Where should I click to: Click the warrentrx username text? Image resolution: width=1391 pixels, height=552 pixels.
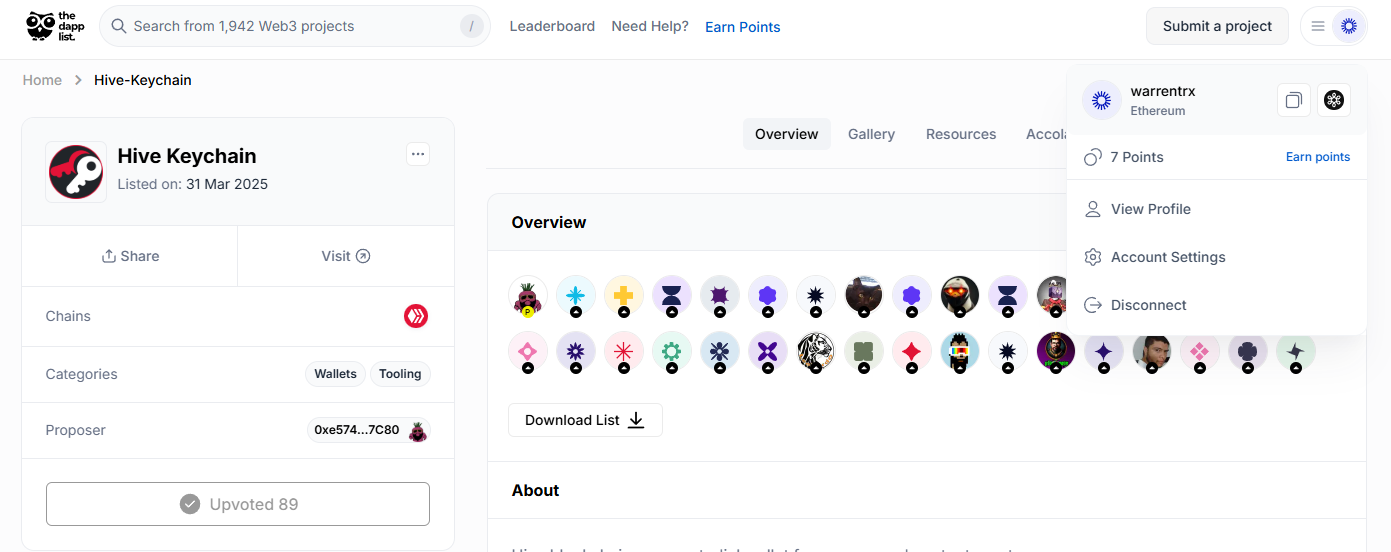tap(1163, 91)
